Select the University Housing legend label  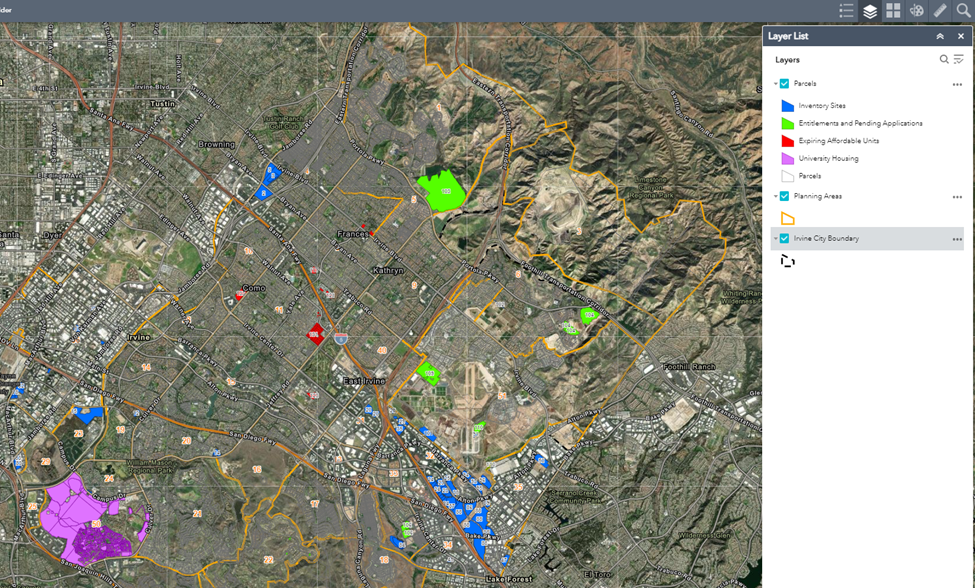pos(828,158)
